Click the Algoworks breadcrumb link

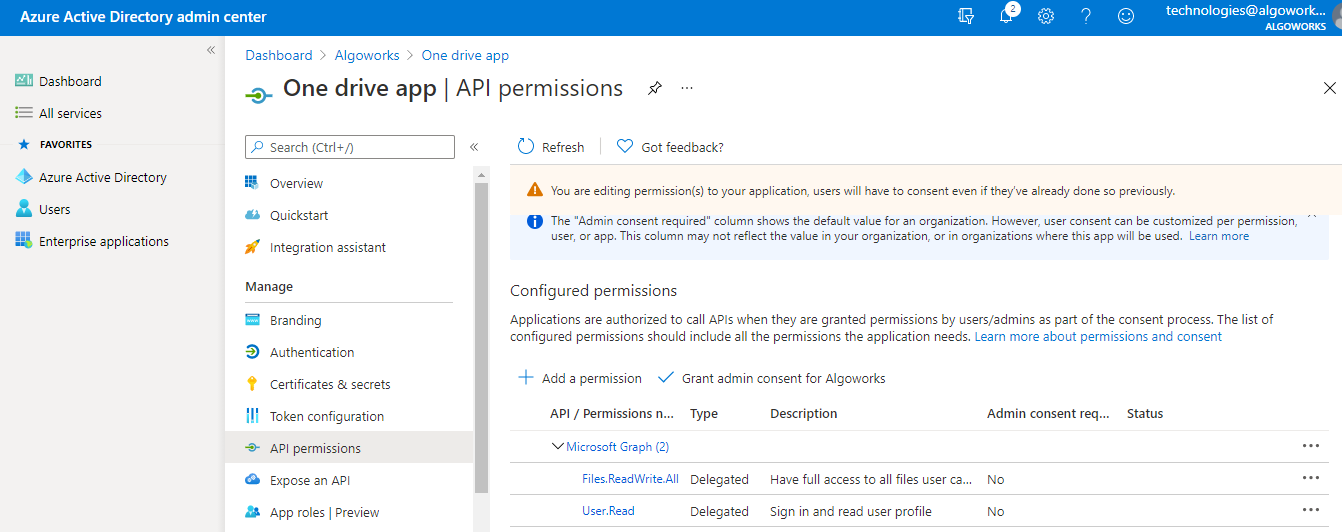pos(367,55)
